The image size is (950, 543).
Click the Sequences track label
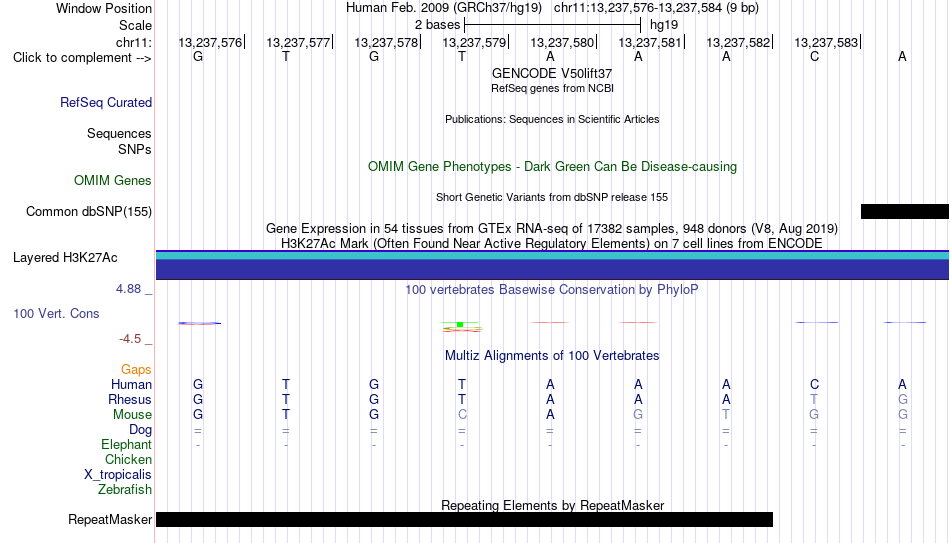click(119, 133)
